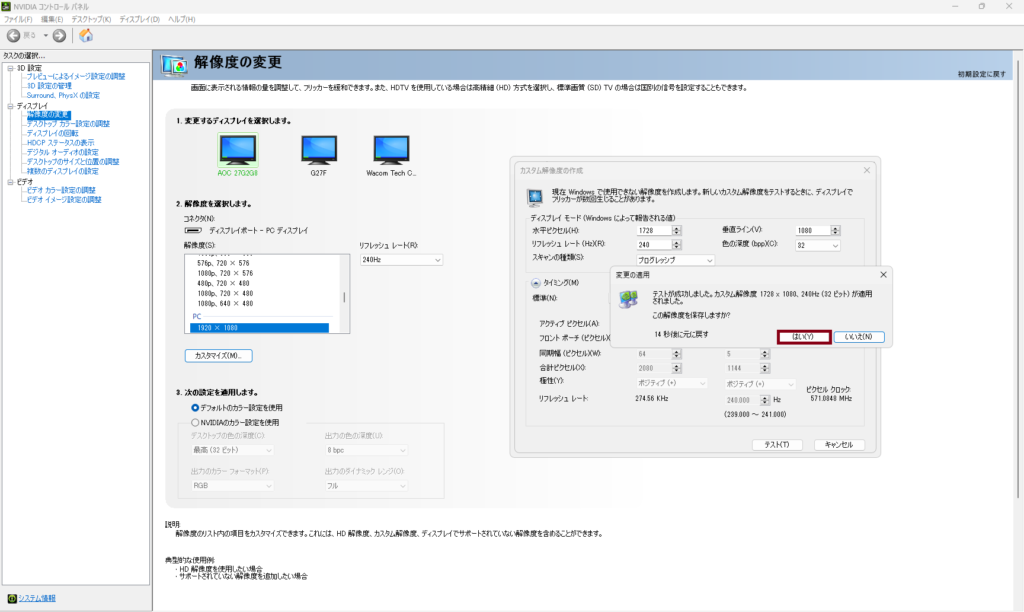Click the Home icon in the toolbar
1024x612 pixels.
point(86,35)
